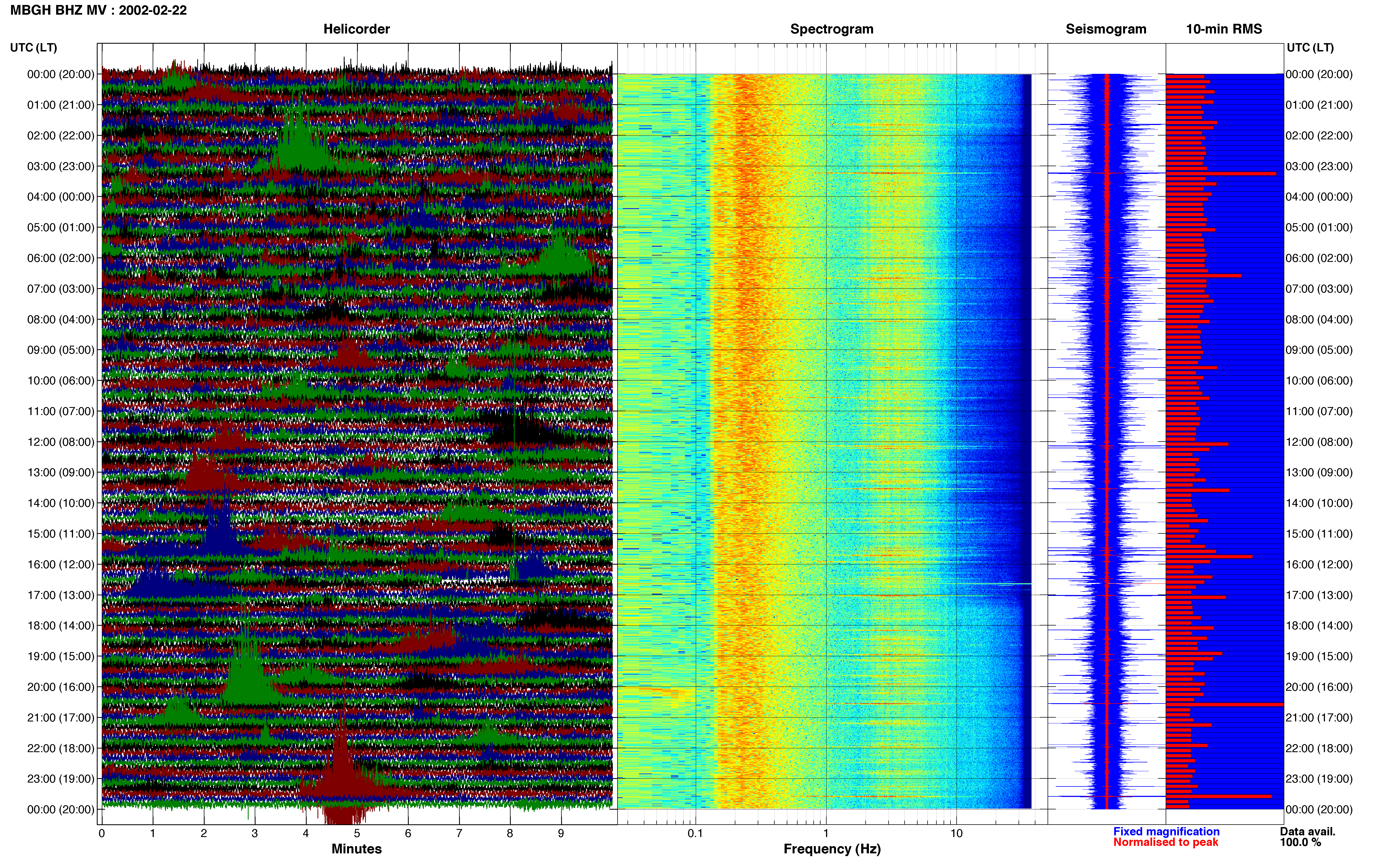This screenshot has width=1388, height=868.
Task: Click the left '20:00 (16:00)' time label
Action: coord(61,687)
